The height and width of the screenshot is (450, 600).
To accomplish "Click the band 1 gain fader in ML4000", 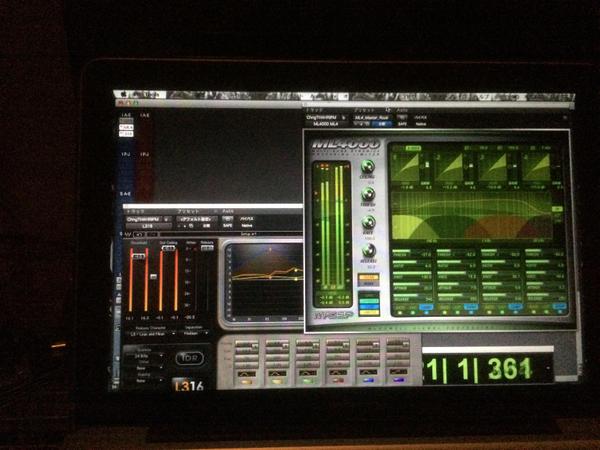I will tap(427, 167).
